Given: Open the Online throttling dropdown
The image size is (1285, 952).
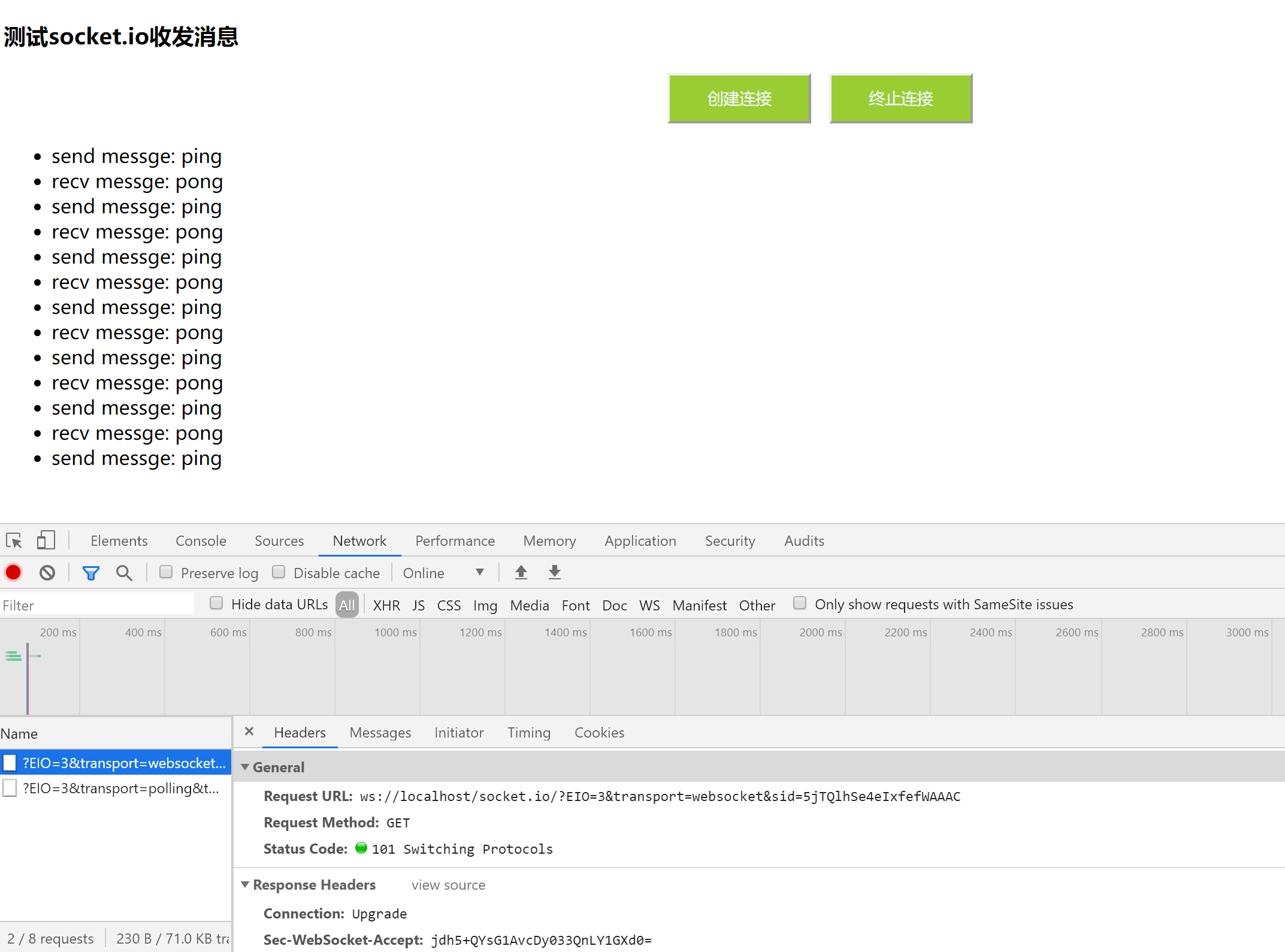Looking at the screenshot, I should (443, 573).
